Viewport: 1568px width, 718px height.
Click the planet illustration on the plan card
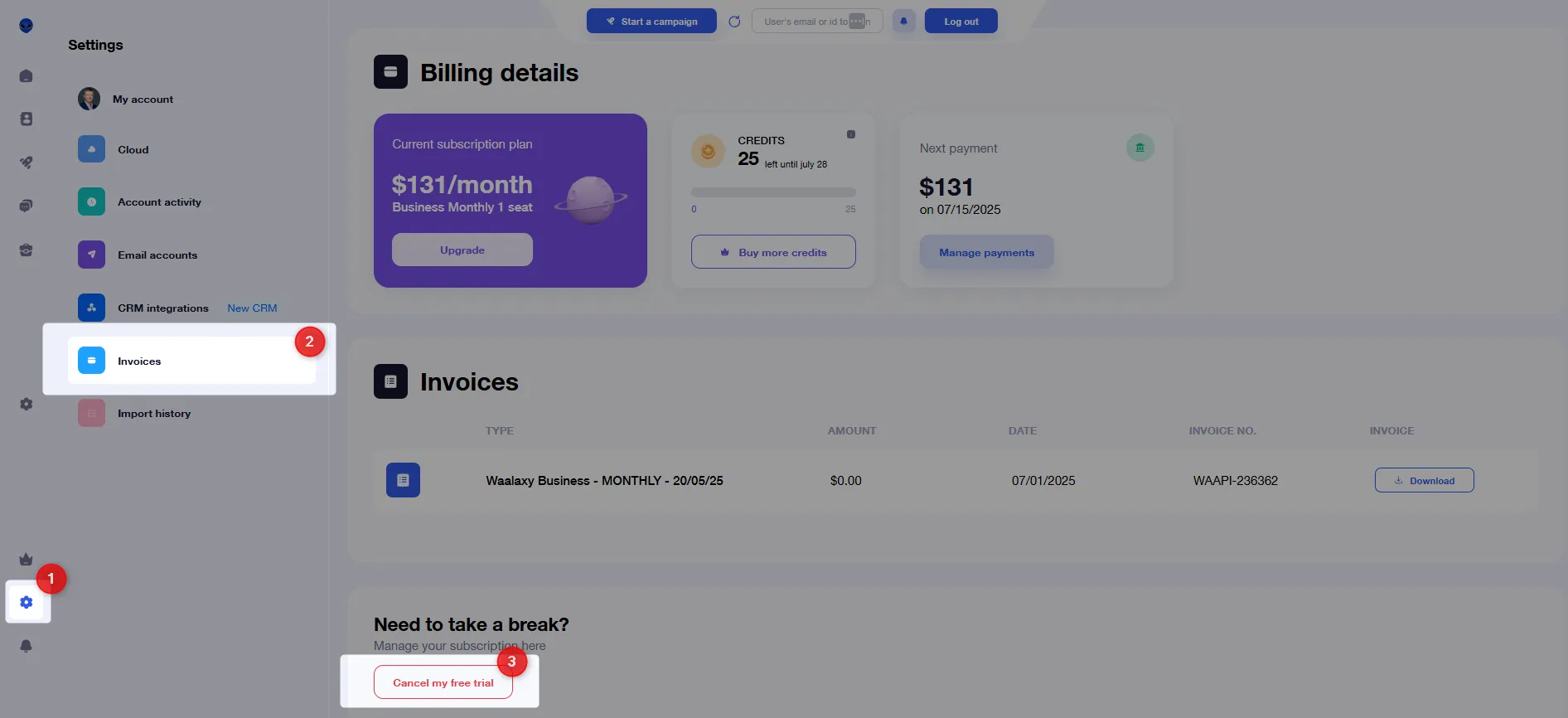click(x=591, y=200)
